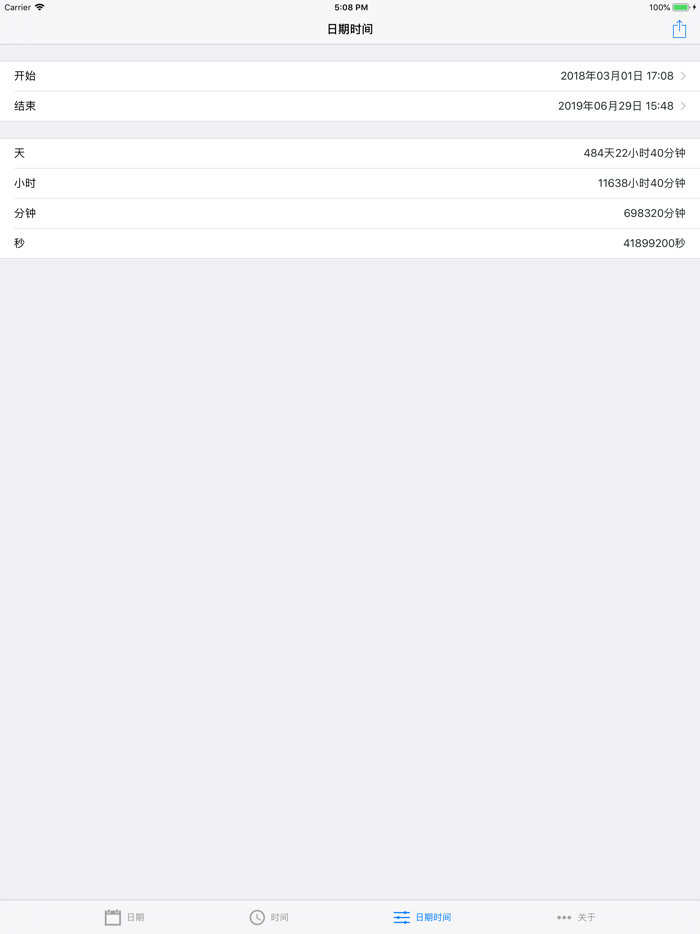Expand the 开始 row chevron

coord(683,76)
